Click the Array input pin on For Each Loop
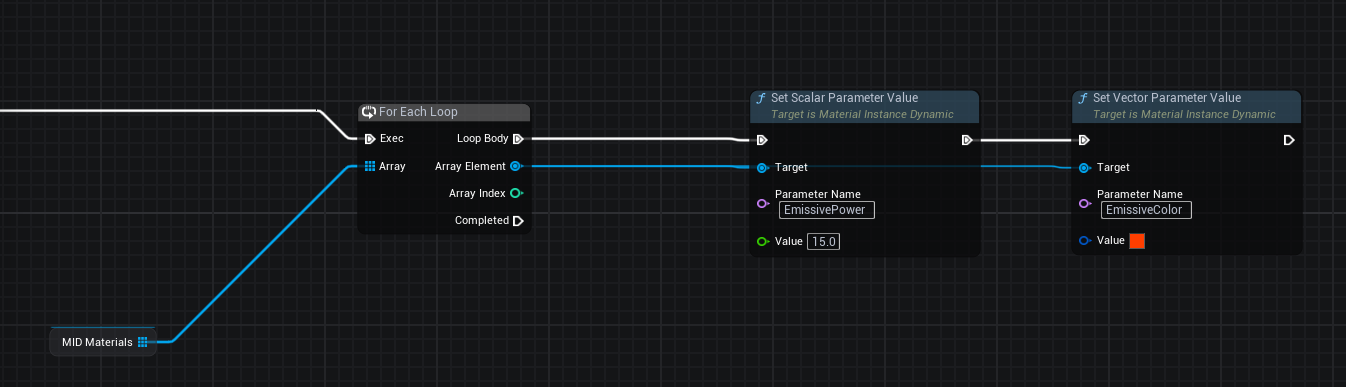 [x=370, y=166]
